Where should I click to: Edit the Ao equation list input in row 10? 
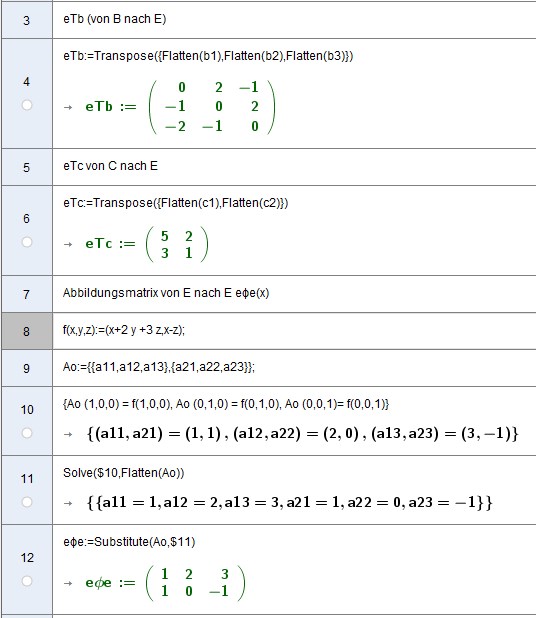click(226, 404)
